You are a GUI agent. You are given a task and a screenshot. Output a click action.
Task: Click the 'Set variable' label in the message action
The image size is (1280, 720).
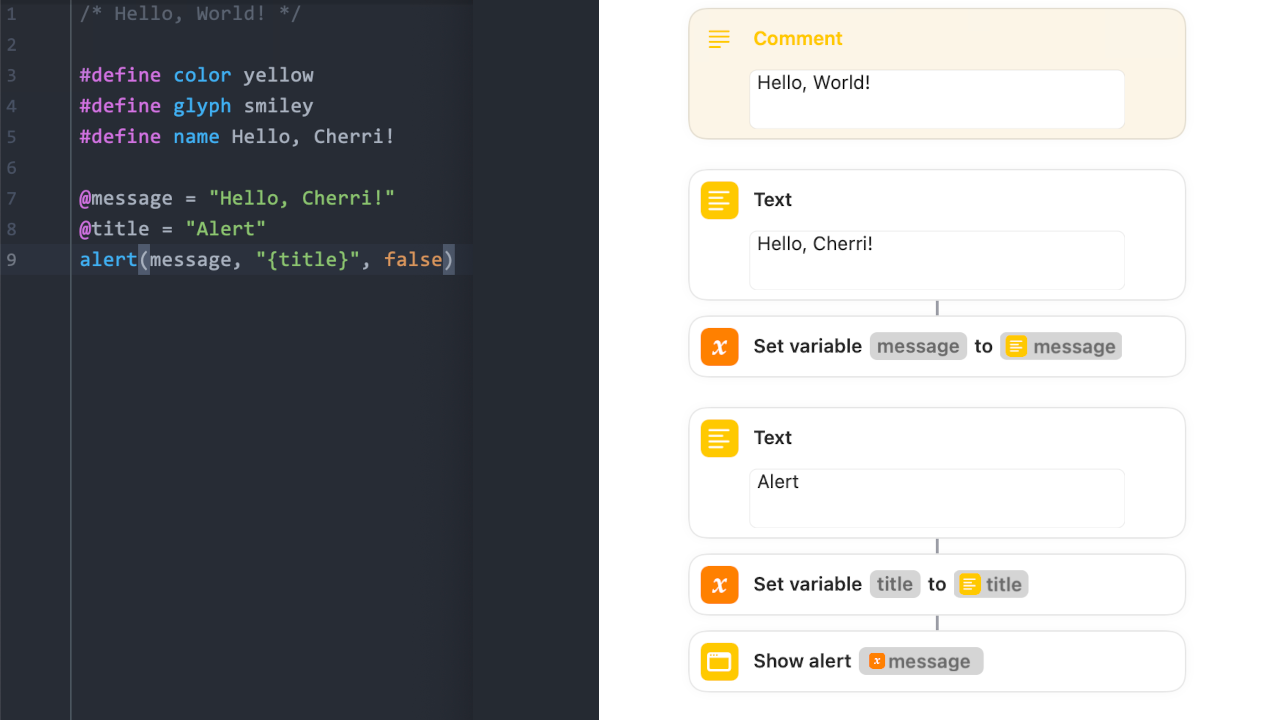click(x=807, y=346)
